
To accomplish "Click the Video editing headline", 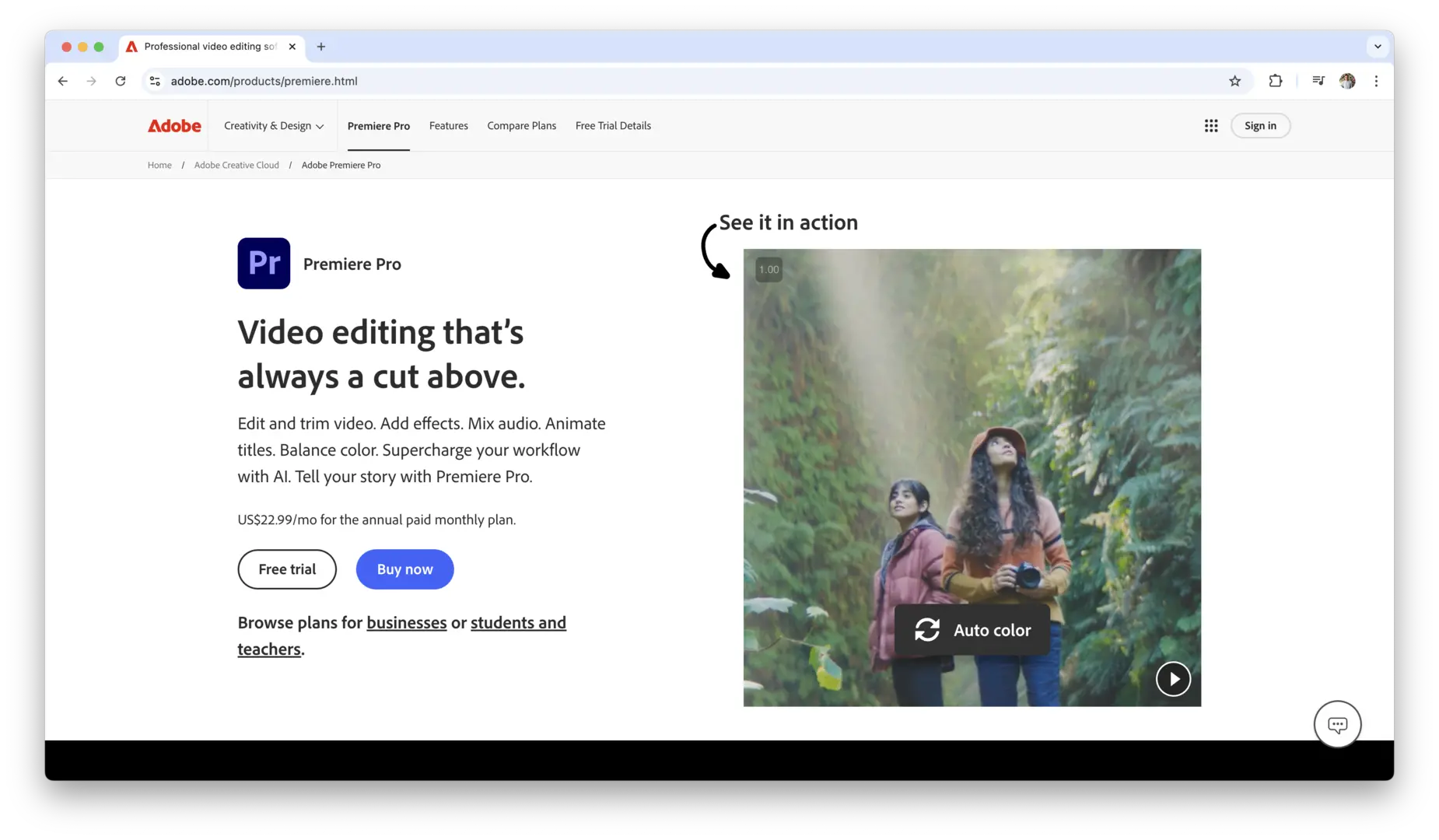I will tap(381, 354).
